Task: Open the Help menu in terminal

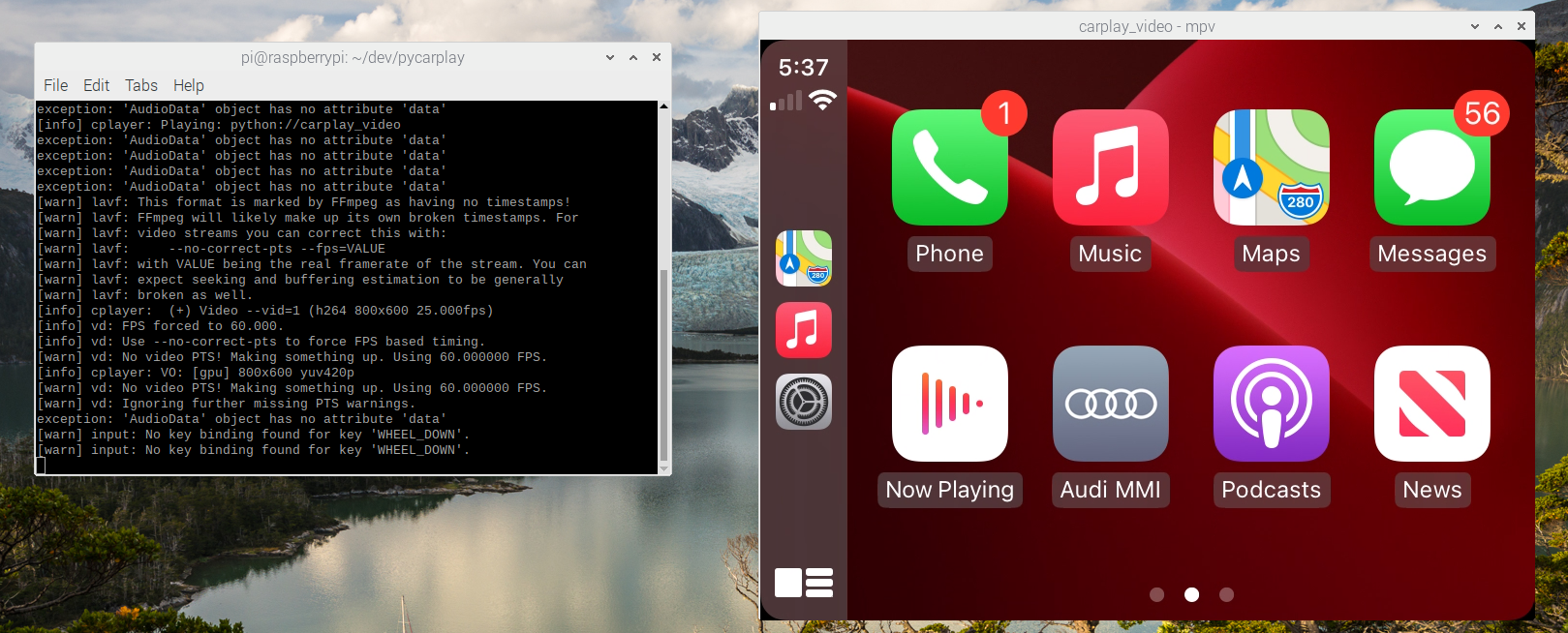Action: point(189,85)
